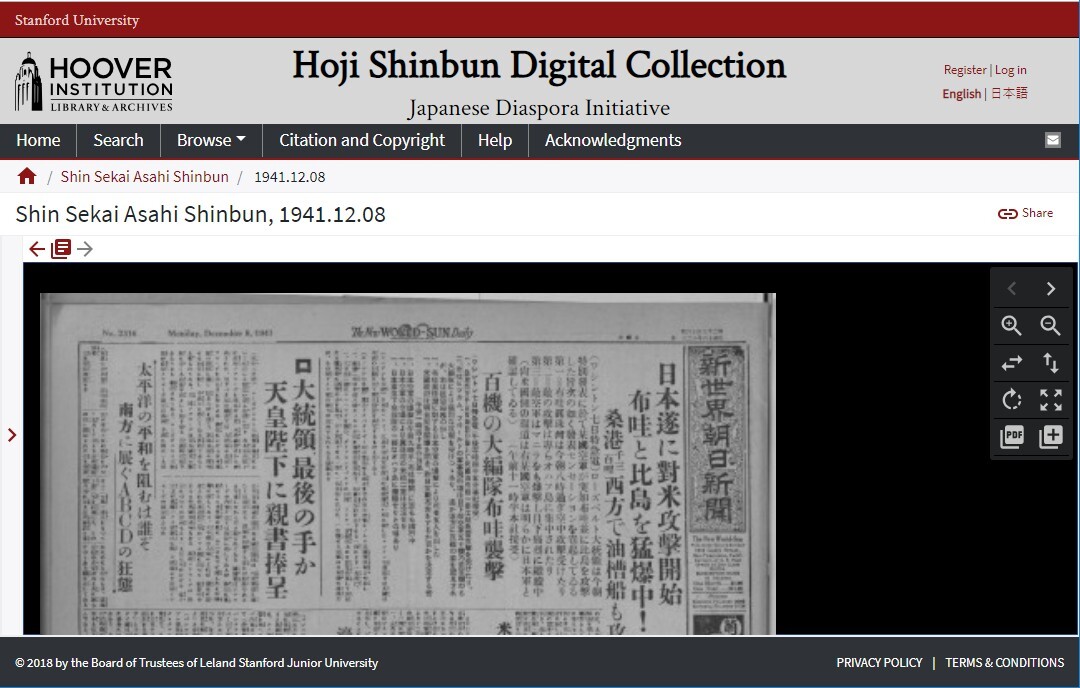Select the Search menu item
The image size is (1080, 688).
pyautogui.click(x=118, y=140)
